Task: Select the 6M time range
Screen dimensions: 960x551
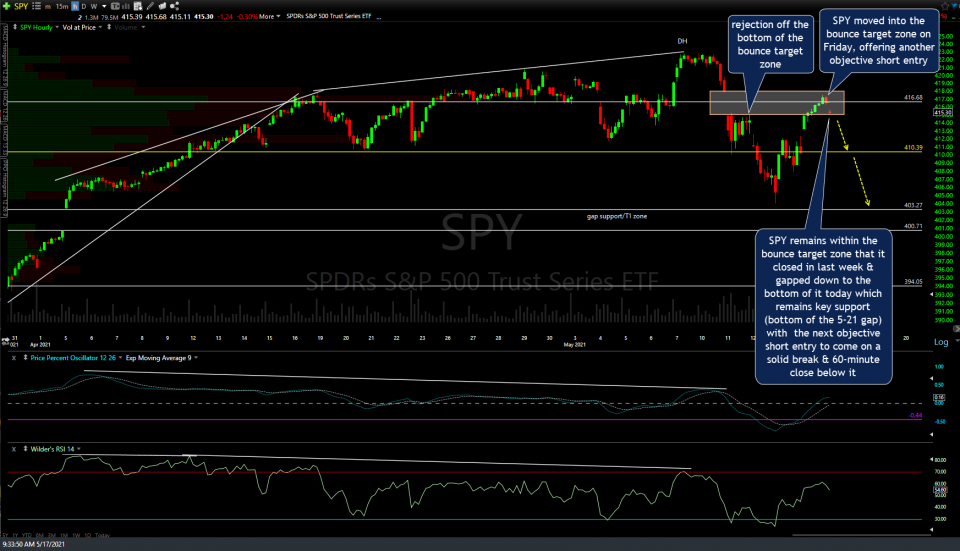Action: pyautogui.click(x=40, y=535)
